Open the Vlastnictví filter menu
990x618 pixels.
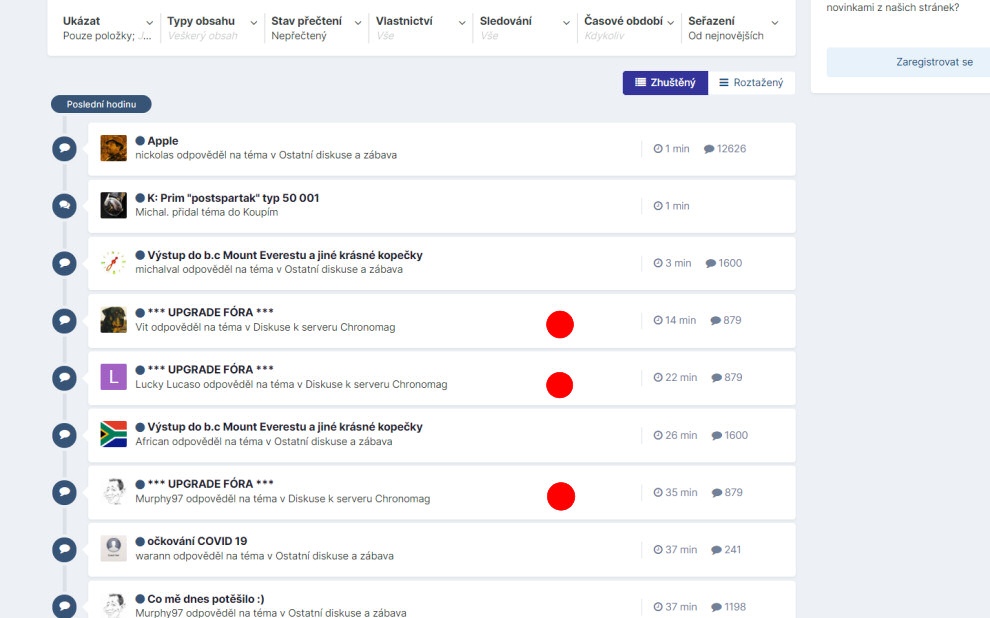pos(420,28)
